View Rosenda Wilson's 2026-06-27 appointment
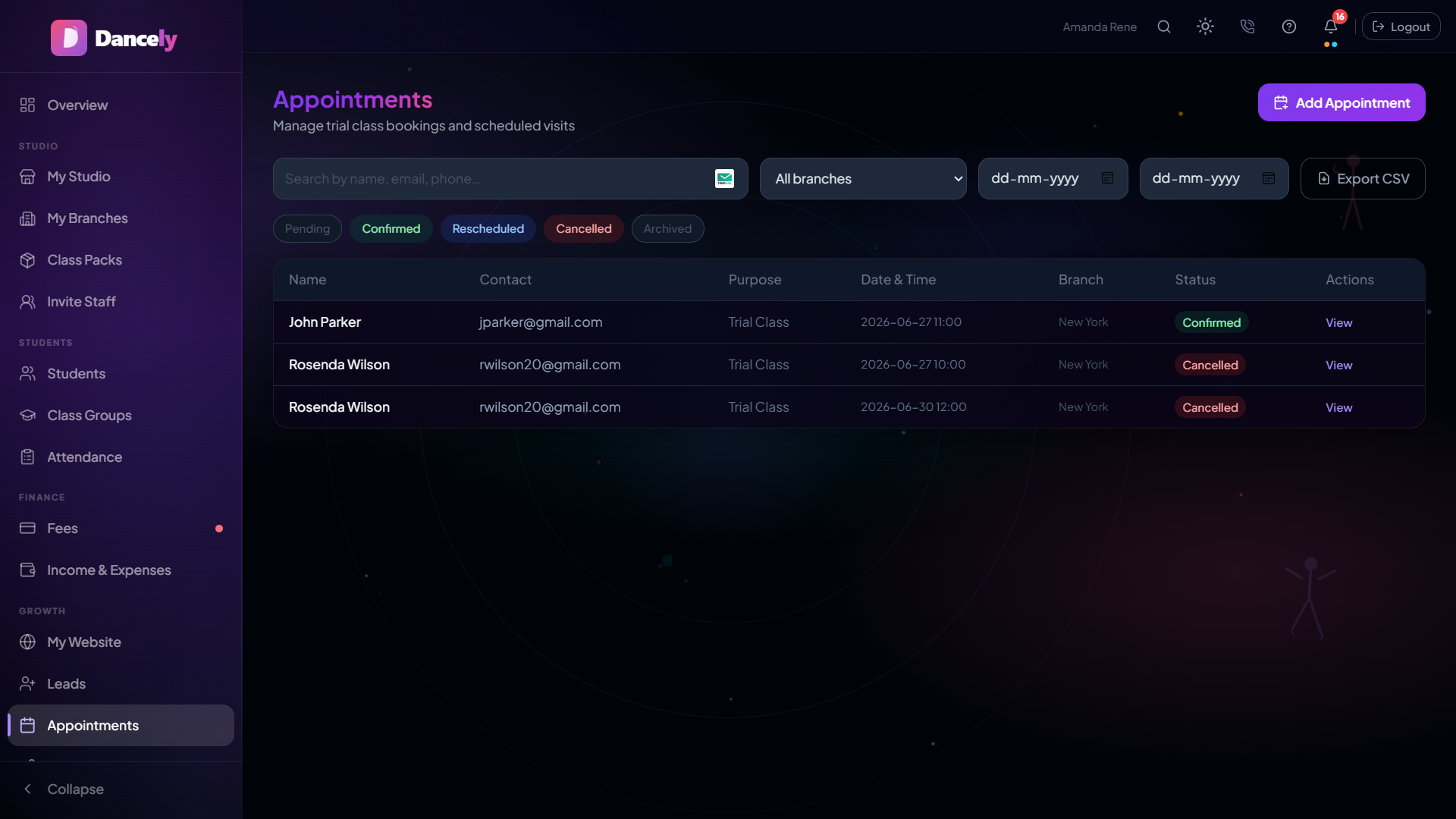 point(1338,365)
